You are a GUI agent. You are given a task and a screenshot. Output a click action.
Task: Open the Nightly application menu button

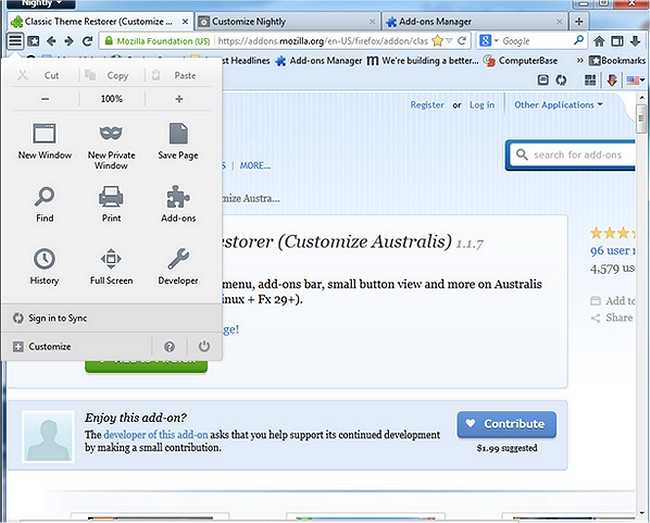coord(41,4)
